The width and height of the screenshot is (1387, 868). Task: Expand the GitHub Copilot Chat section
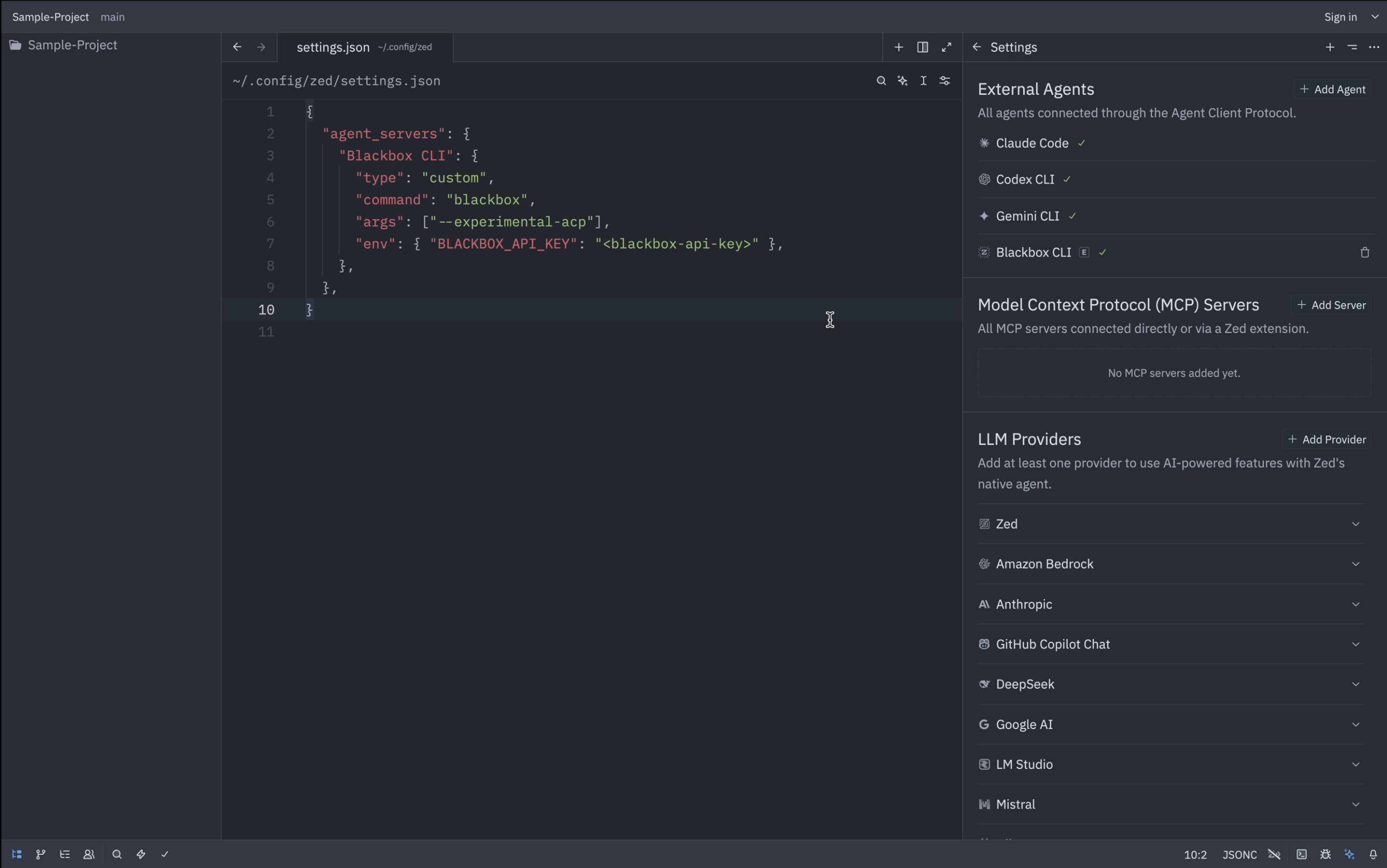pos(1355,644)
